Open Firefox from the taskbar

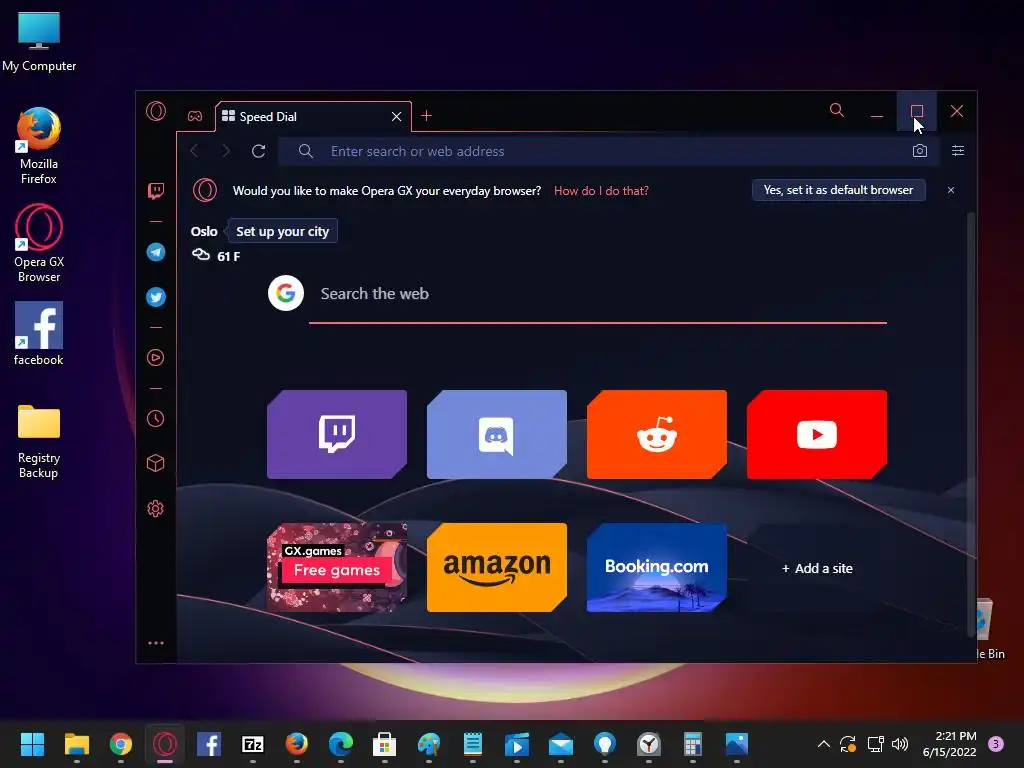[296, 744]
